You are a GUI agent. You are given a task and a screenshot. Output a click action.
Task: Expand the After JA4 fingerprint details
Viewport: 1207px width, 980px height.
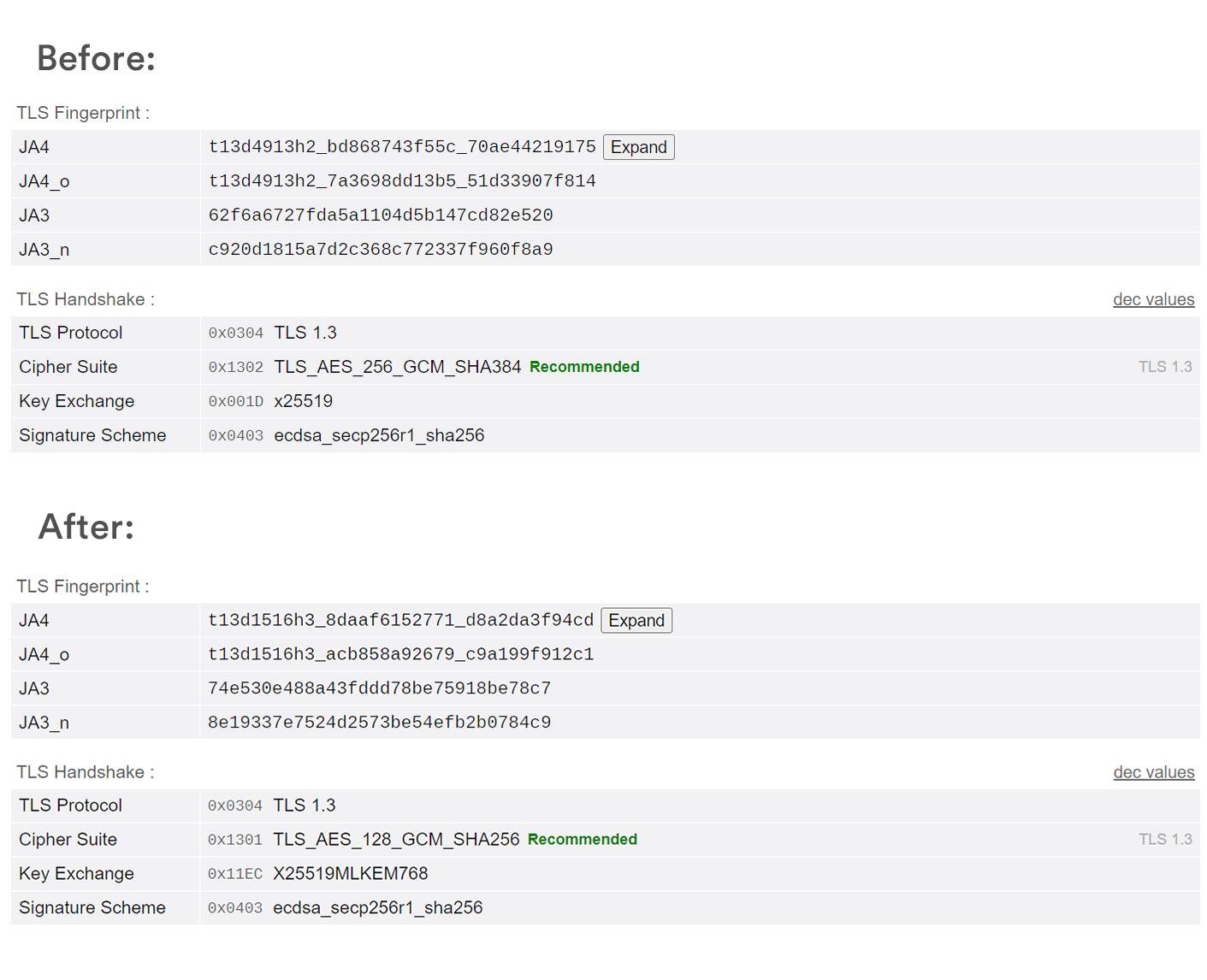click(636, 620)
